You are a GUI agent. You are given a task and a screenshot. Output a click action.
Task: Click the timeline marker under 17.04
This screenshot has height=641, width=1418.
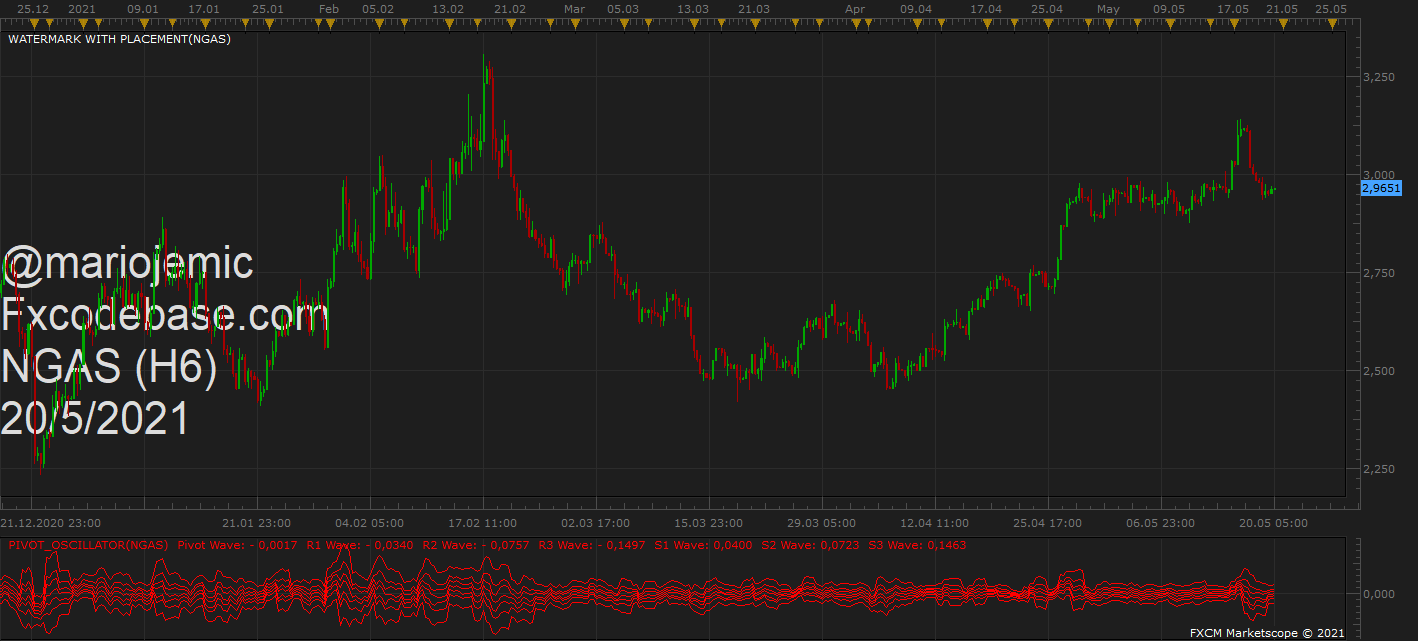click(987, 22)
